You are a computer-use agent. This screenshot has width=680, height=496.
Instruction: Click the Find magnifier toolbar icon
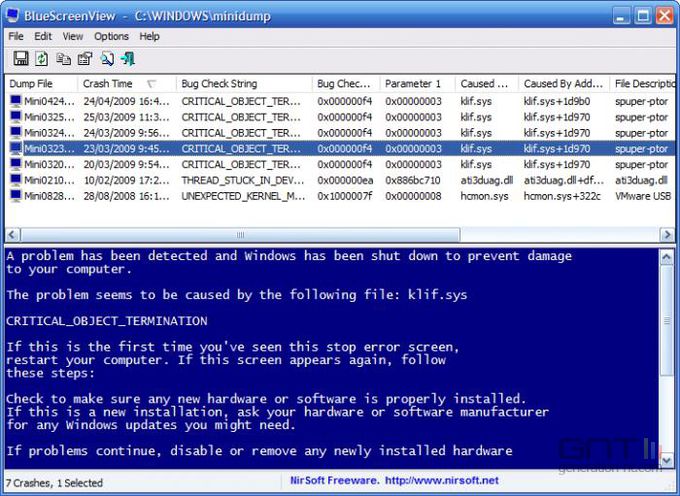pos(107,59)
